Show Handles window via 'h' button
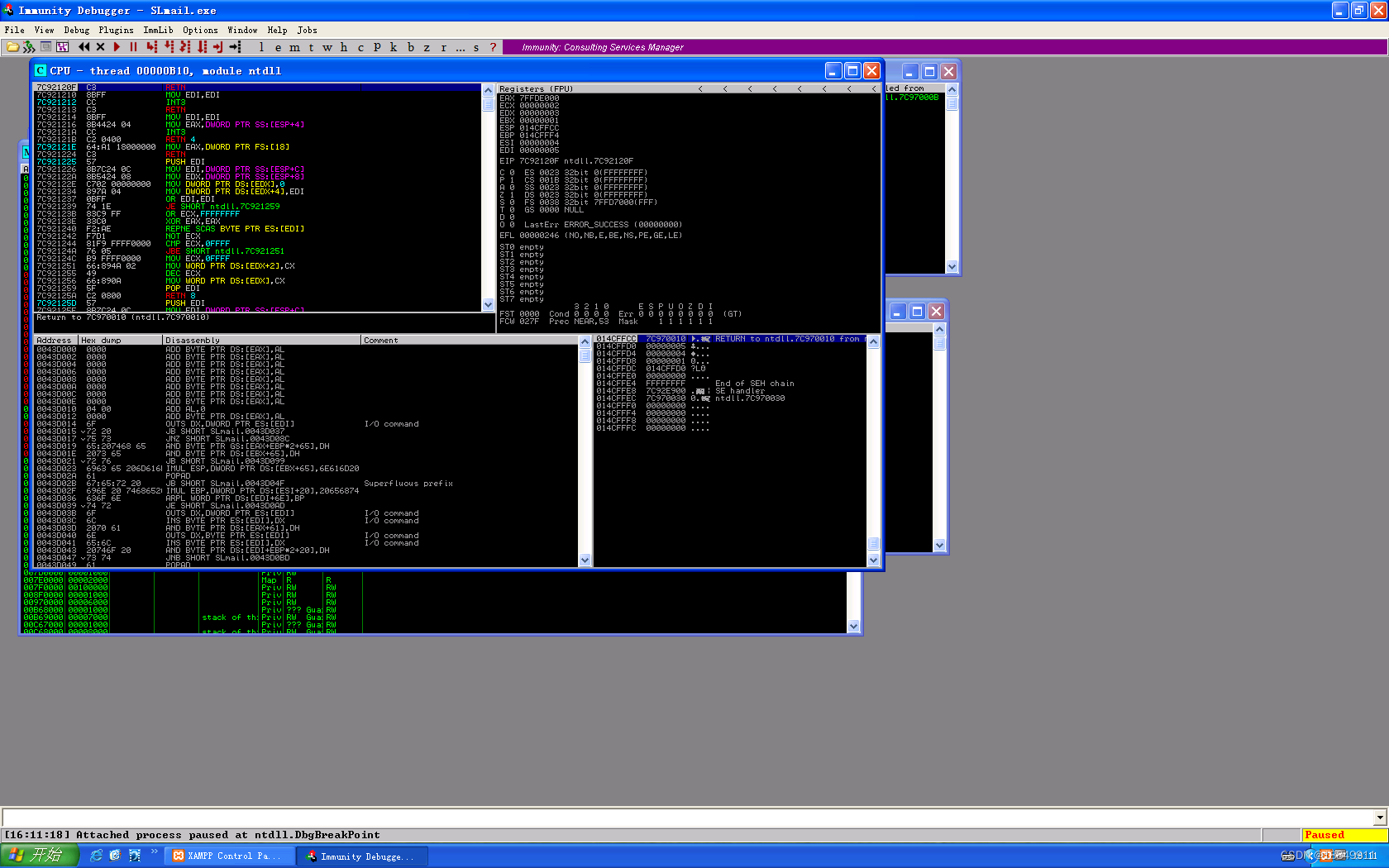The width and height of the screenshot is (1389, 868). 344,47
